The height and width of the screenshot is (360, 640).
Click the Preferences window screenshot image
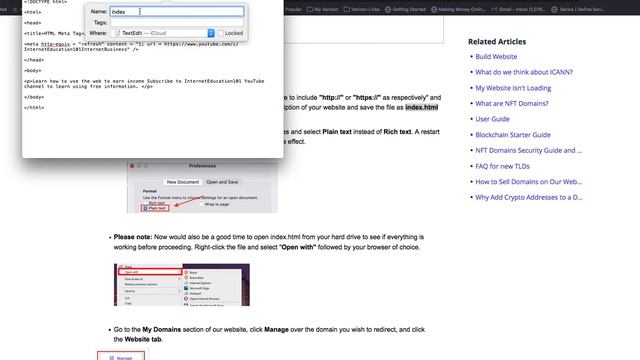click(x=202, y=188)
